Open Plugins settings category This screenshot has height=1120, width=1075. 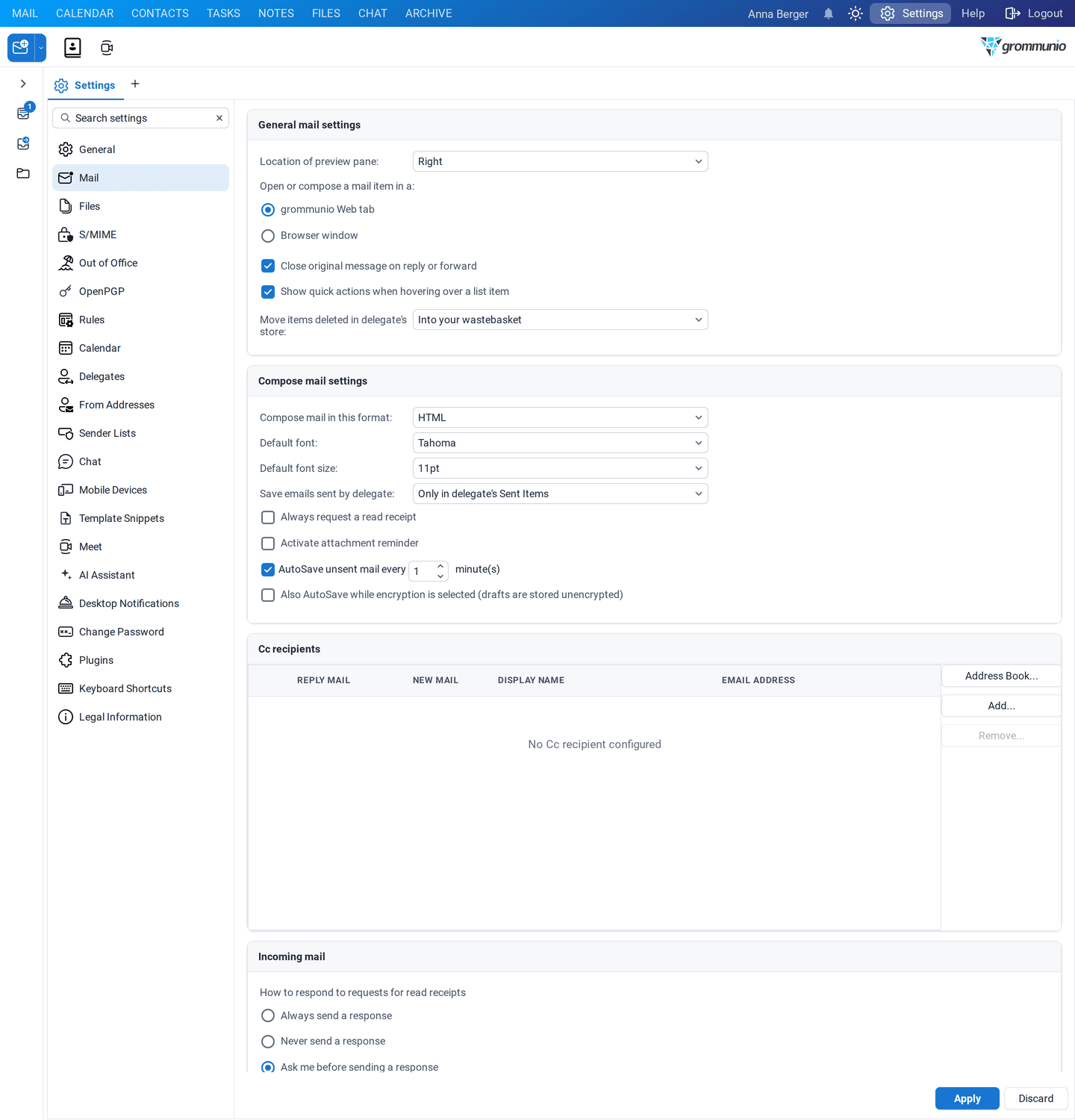(x=140, y=660)
